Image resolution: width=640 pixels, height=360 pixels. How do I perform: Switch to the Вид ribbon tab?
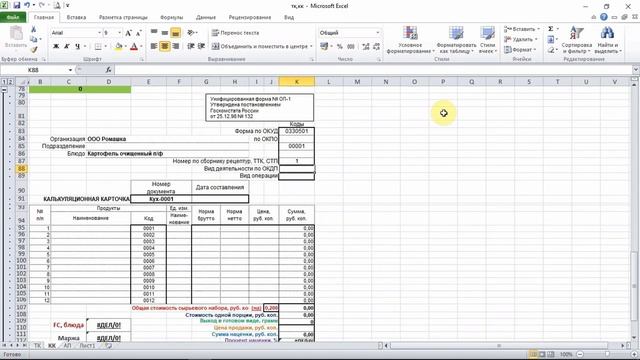tap(289, 17)
